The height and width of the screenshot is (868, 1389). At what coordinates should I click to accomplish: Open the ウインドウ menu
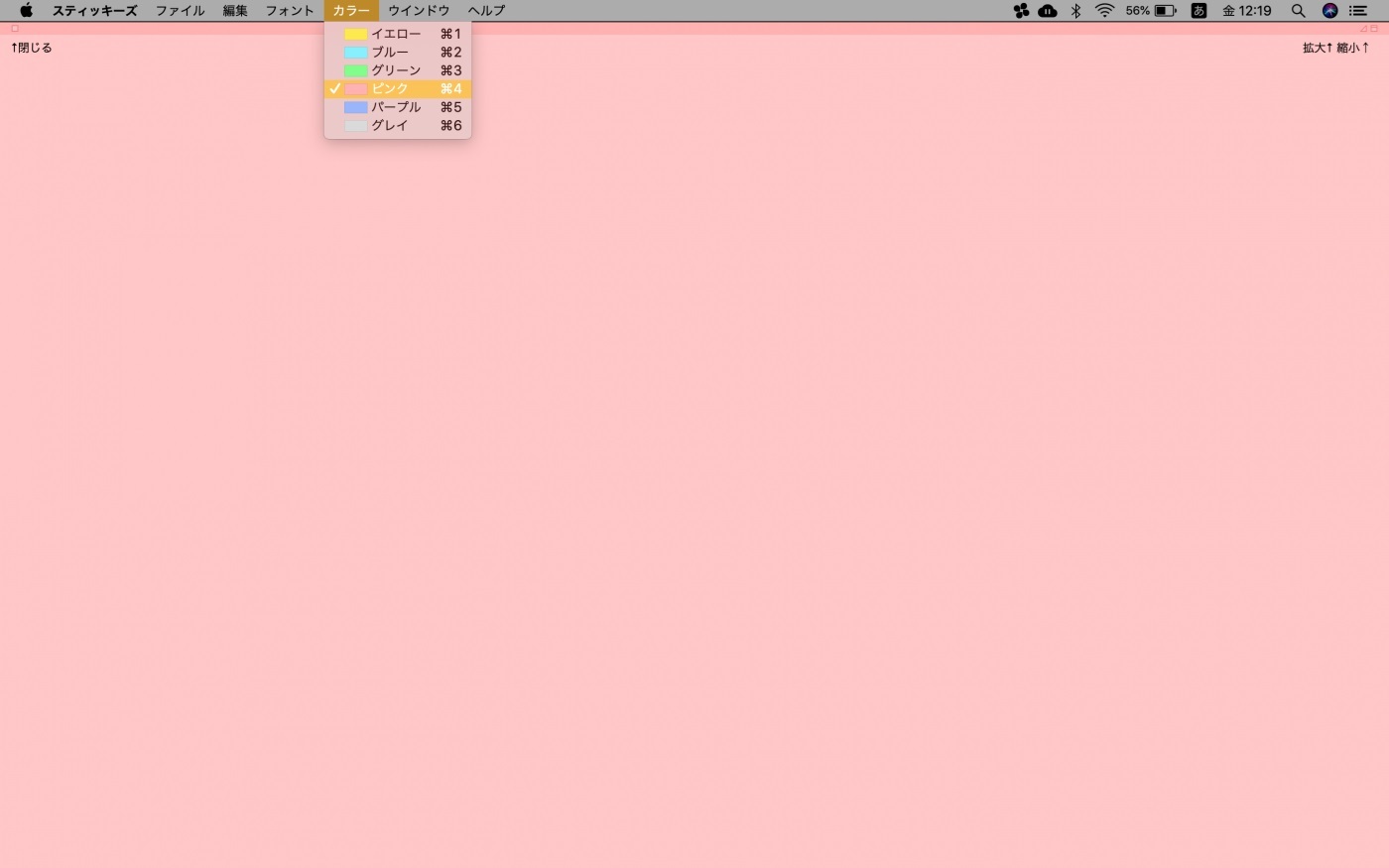(x=419, y=11)
